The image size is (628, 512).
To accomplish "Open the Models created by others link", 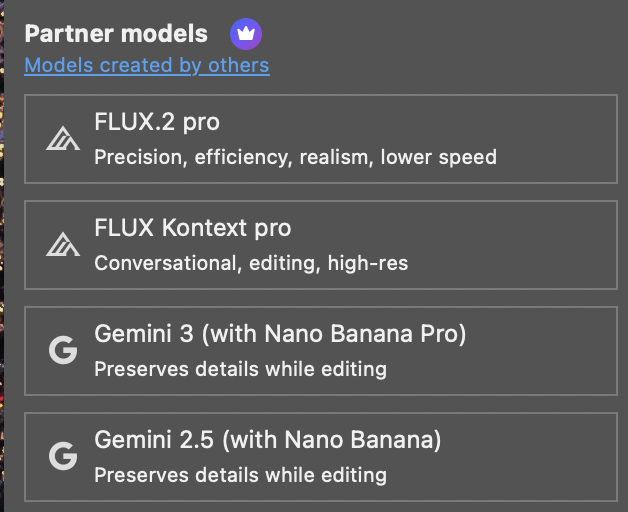I will pyautogui.click(x=147, y=66).
